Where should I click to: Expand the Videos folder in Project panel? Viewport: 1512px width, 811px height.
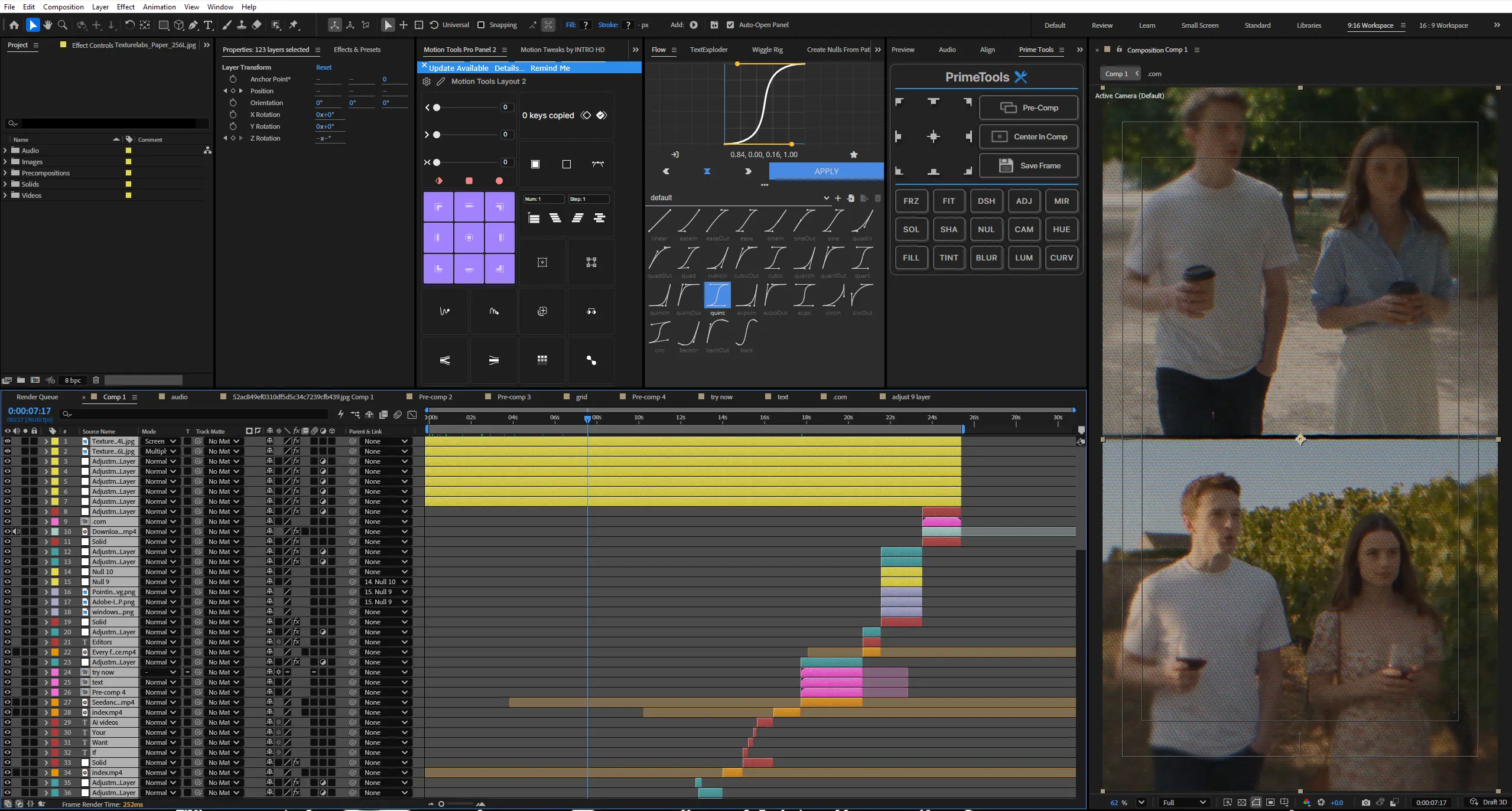pos(5,196)
